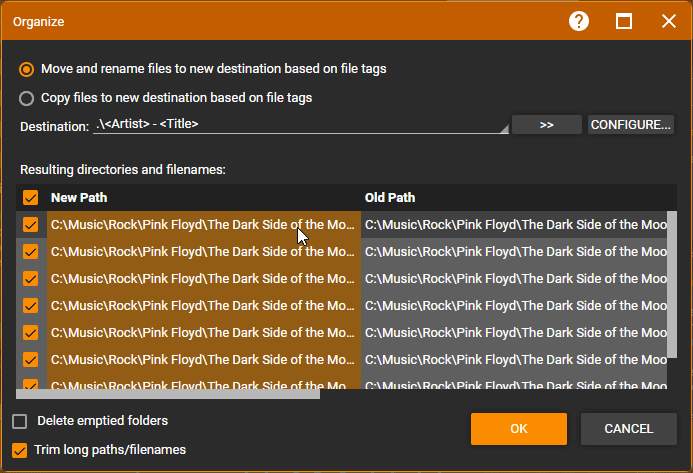Click the >> insert mask button

tap(546, 125)
